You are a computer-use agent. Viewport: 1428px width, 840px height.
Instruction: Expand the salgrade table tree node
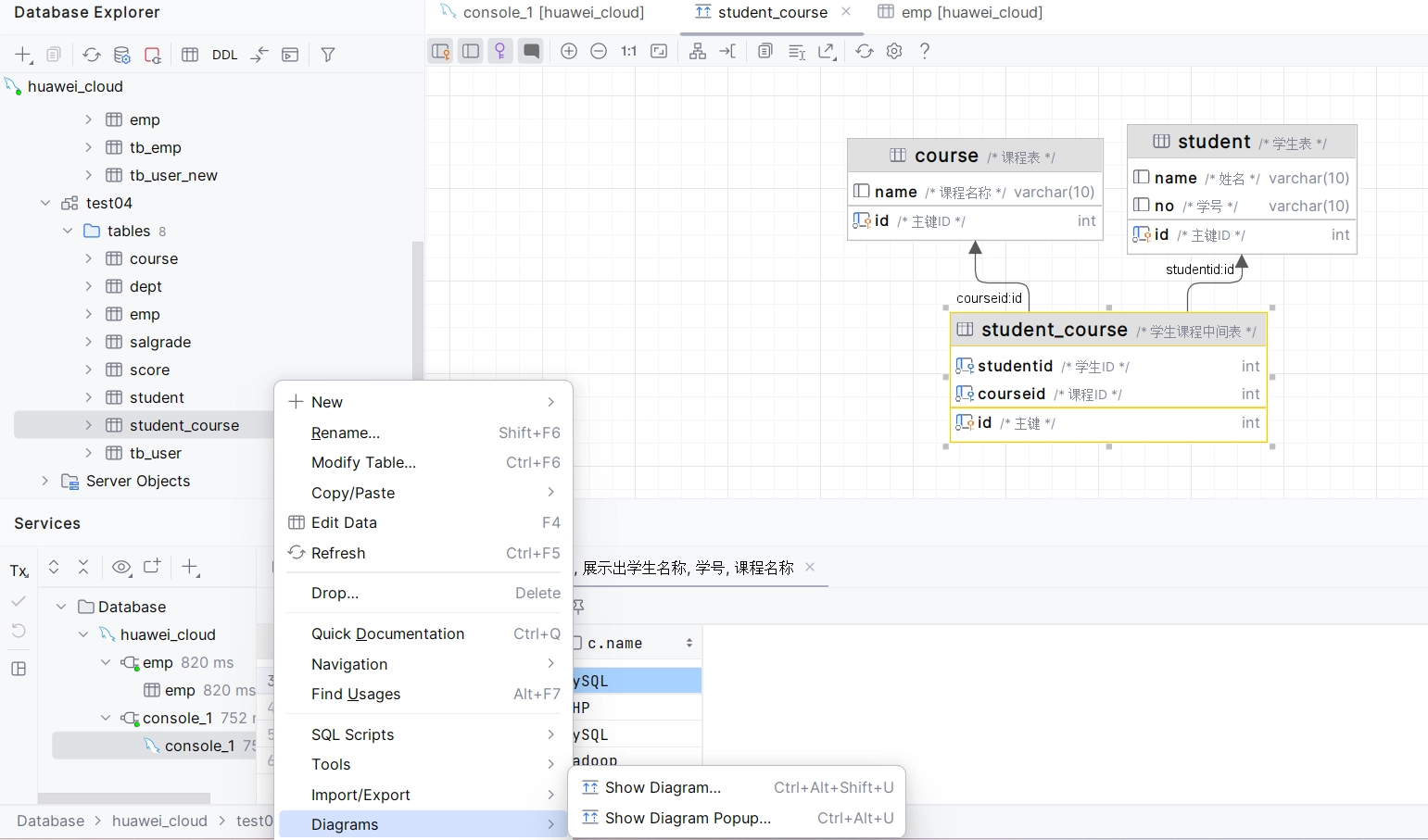[x=89, y=342]
